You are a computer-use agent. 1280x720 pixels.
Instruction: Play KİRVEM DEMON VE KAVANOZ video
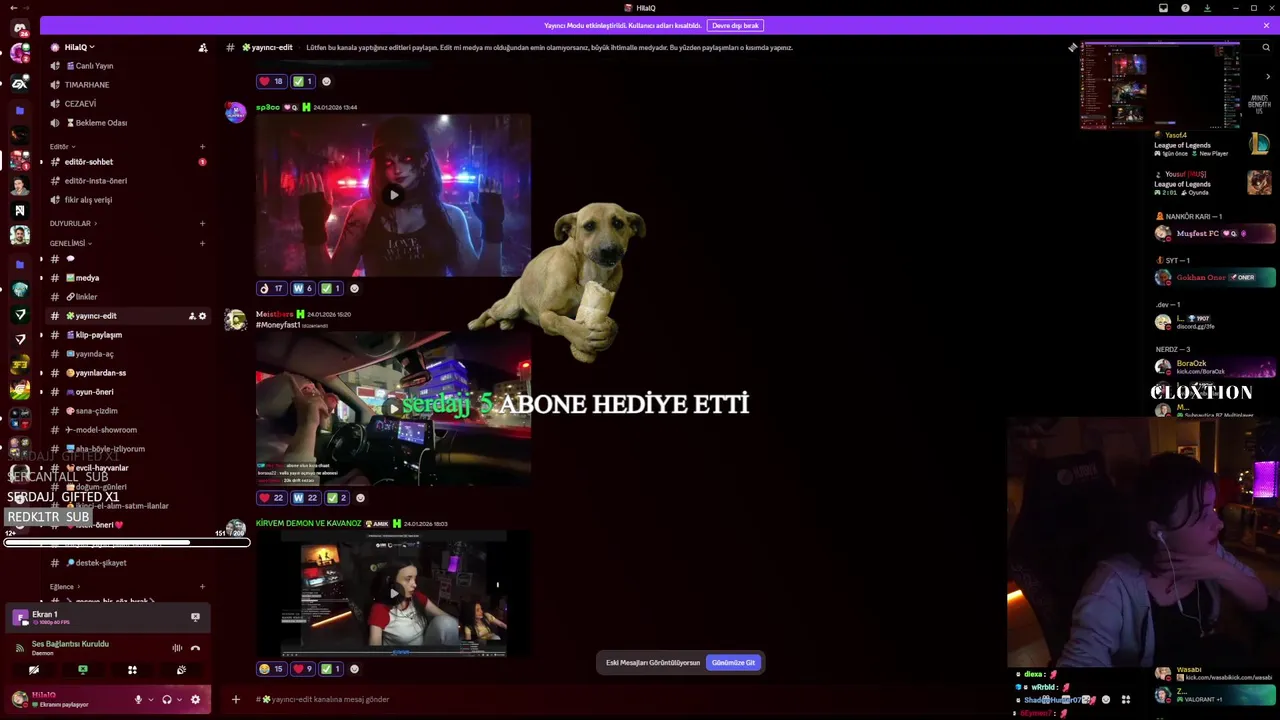[393, 592]
